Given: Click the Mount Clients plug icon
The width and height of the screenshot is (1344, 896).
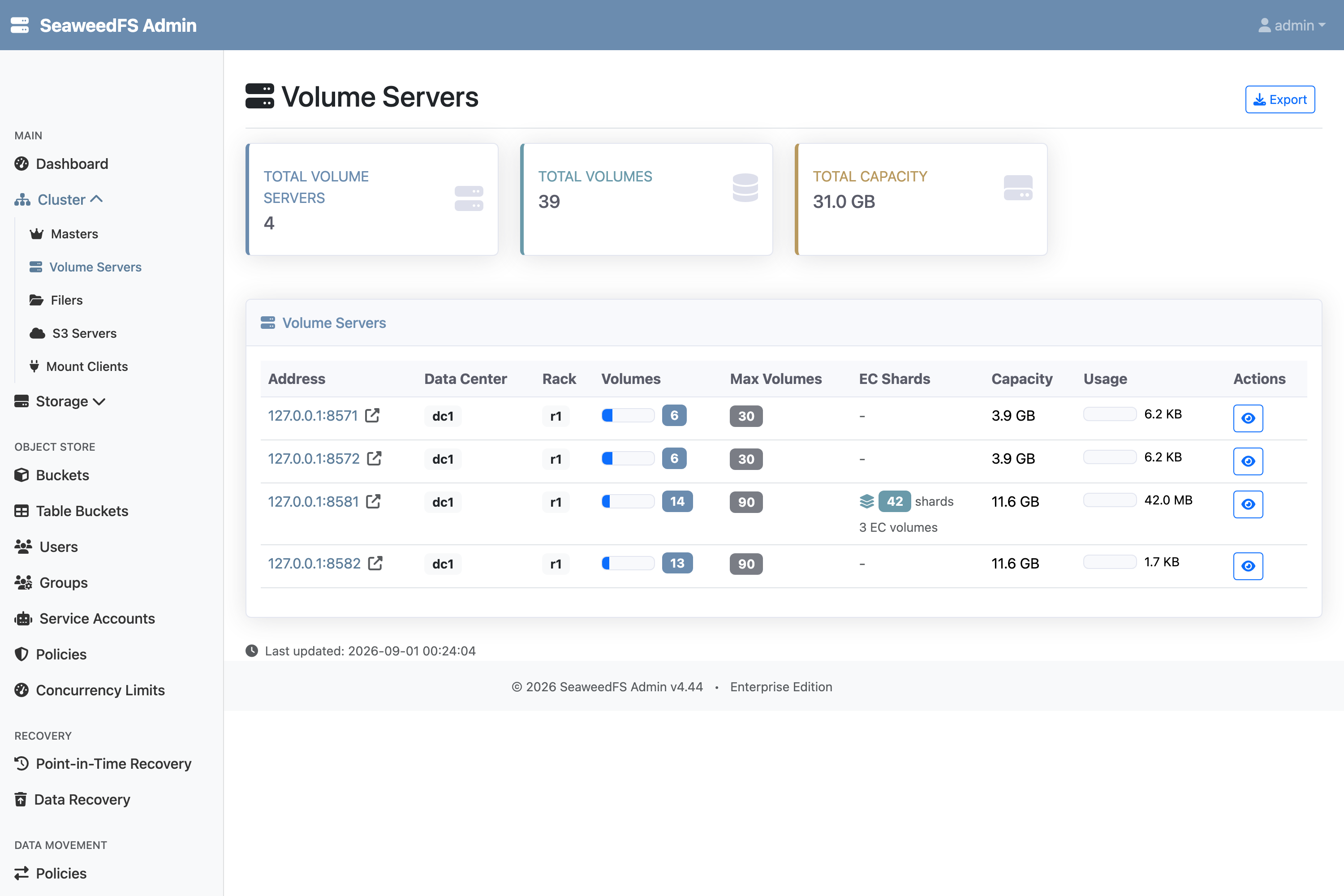Looking at the screenshot, I should coord(34,366).
